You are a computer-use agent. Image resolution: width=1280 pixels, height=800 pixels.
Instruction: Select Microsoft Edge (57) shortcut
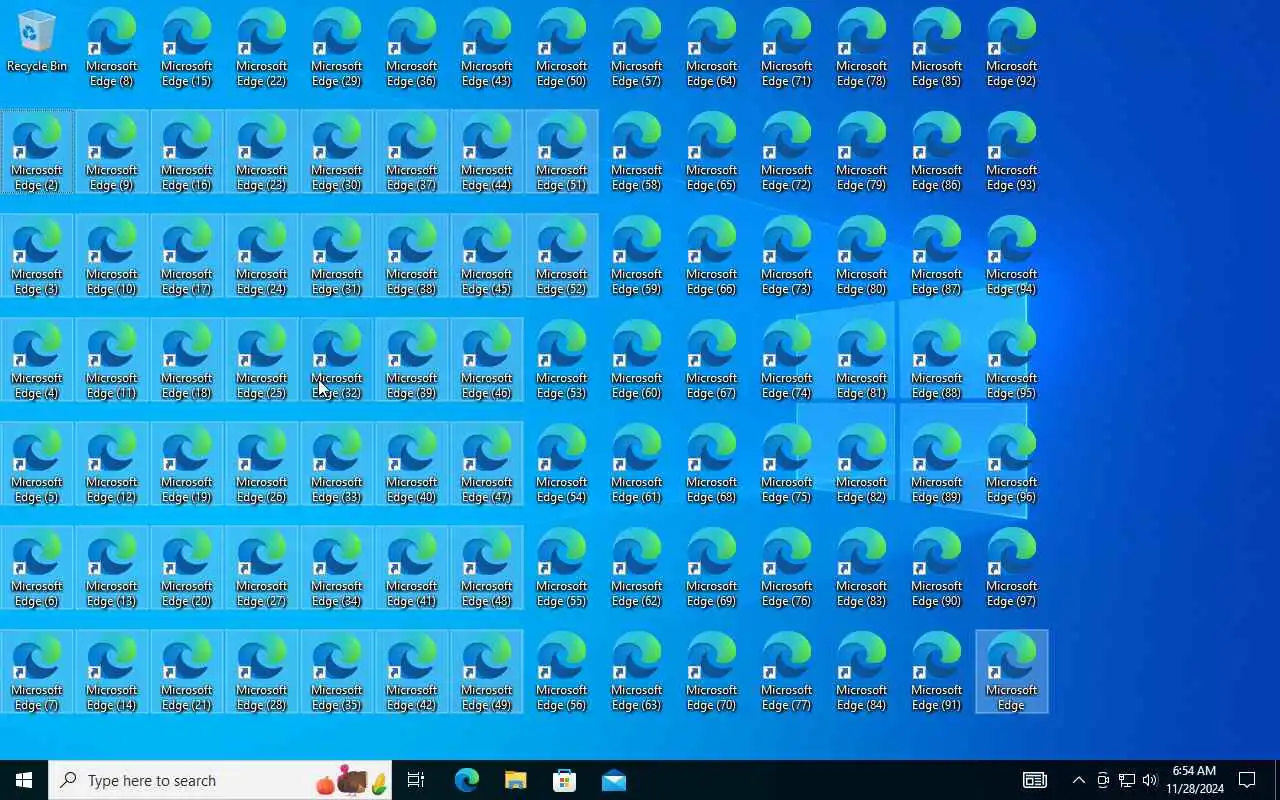[x=637, y=48]
